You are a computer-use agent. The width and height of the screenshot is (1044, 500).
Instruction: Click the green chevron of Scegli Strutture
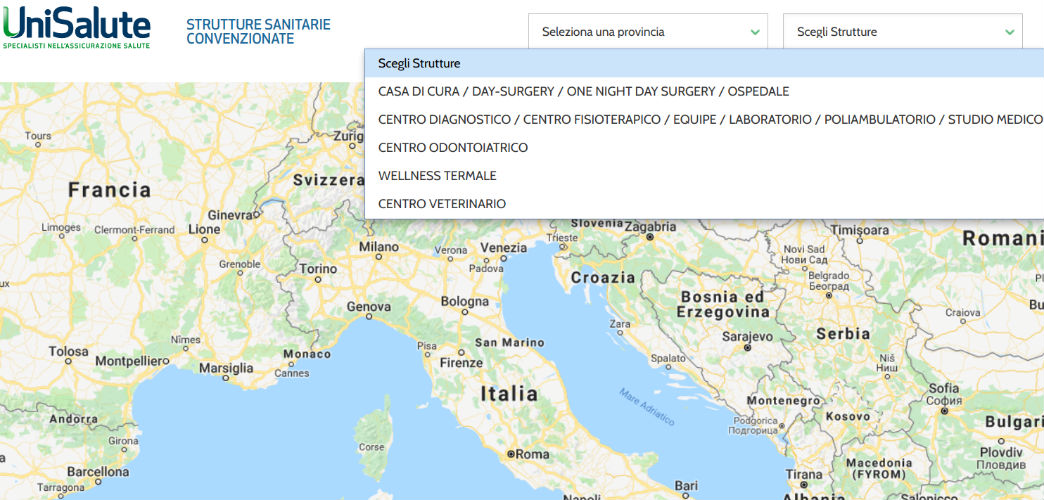coord(1010,32)
